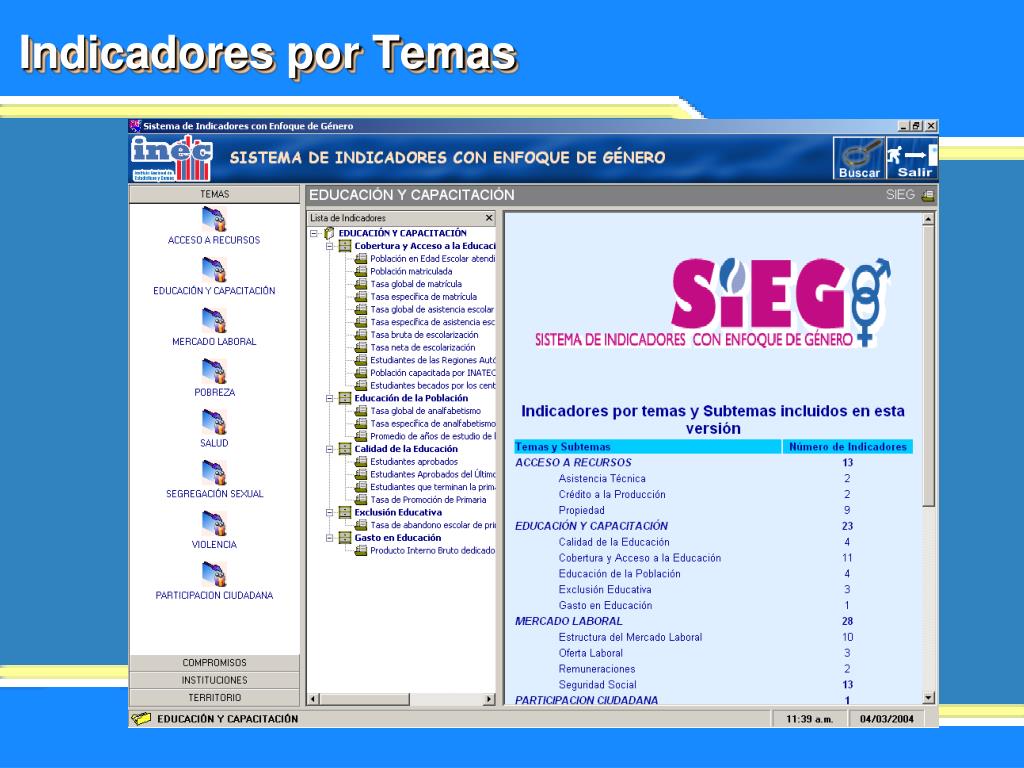Open the TEMAS panel tab
This screenshot has height=768, width=1024.
pyautogui.click(x=214, y=194)
